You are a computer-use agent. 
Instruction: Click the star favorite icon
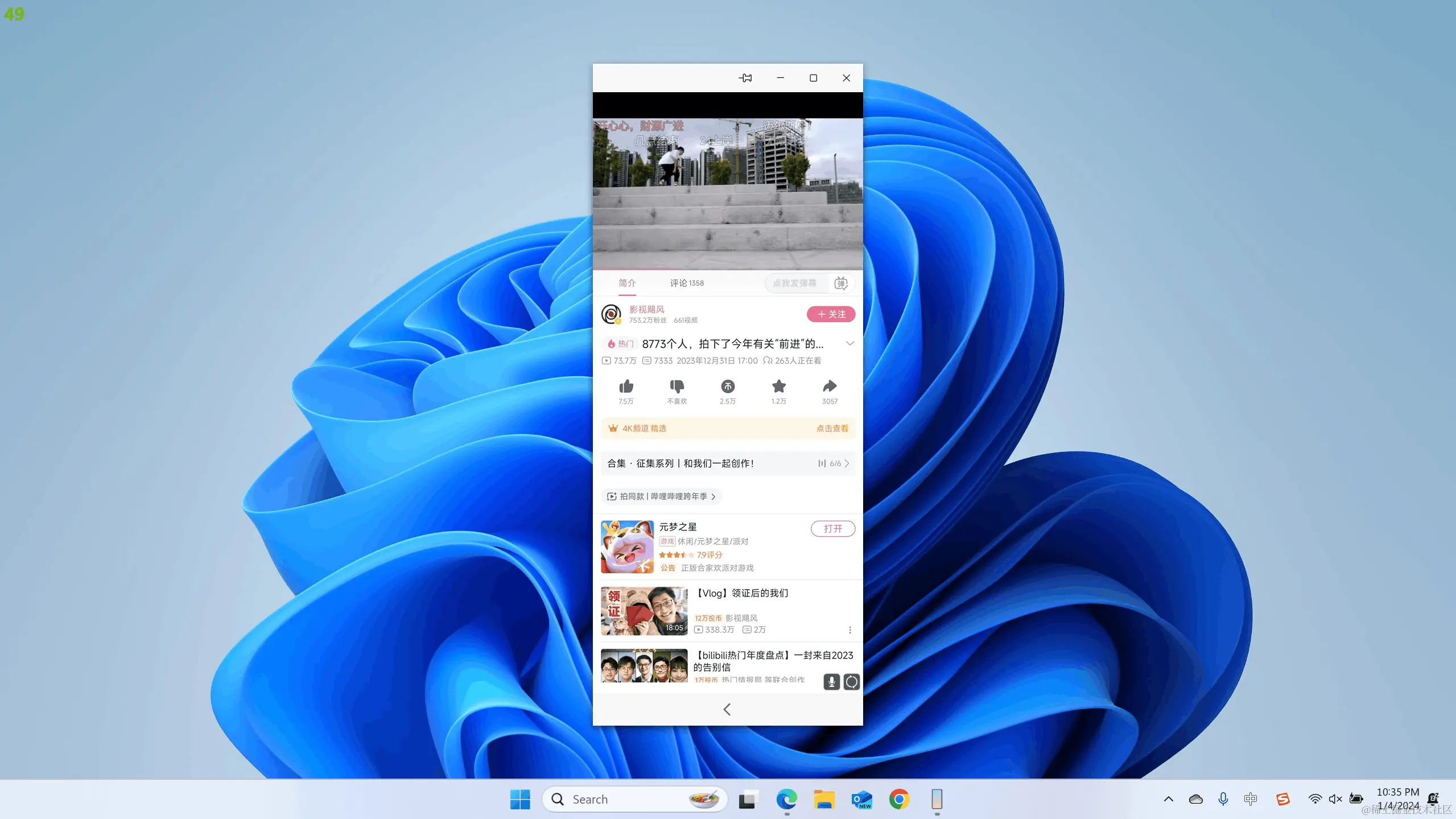(x=778, y=387)
